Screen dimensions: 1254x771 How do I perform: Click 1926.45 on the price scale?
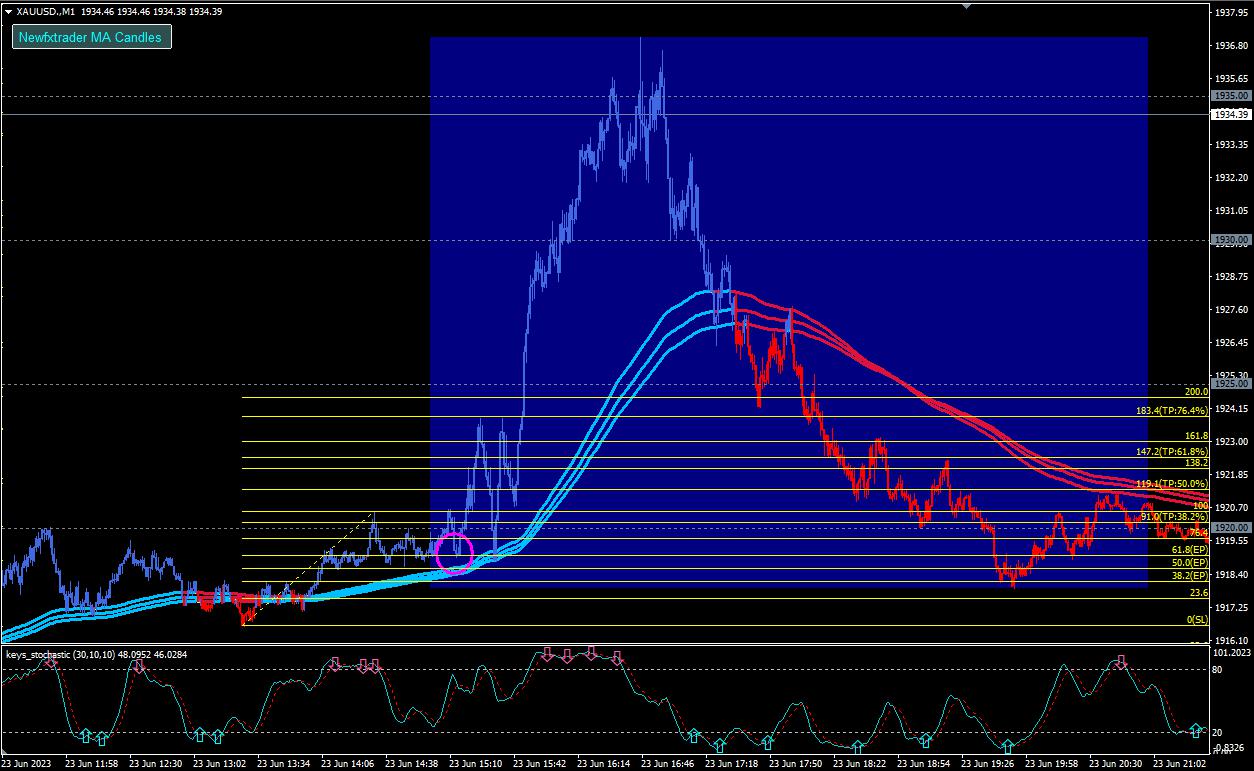tap(1231, 343)
